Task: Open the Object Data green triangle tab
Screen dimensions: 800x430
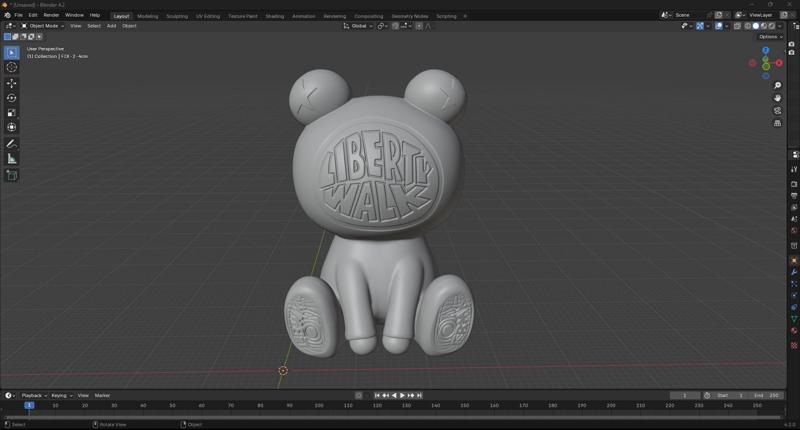Action: (794, 319)
